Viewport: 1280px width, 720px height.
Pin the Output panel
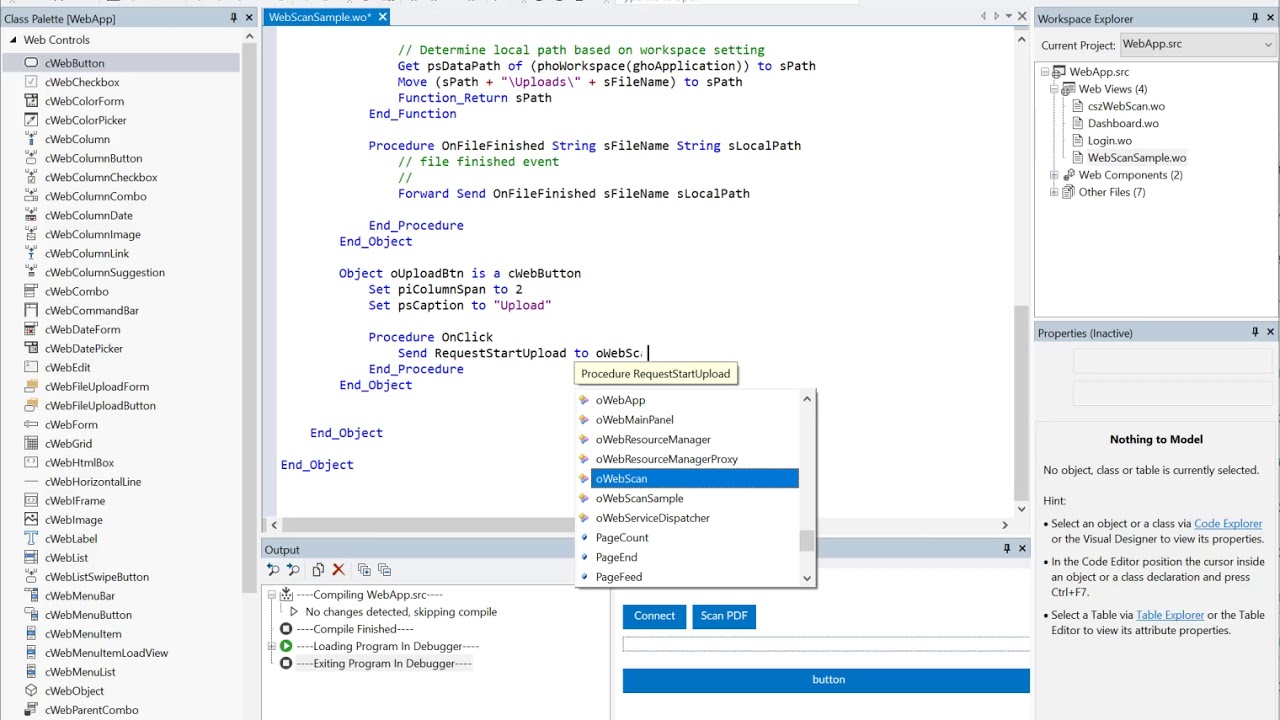point(1007,548)
